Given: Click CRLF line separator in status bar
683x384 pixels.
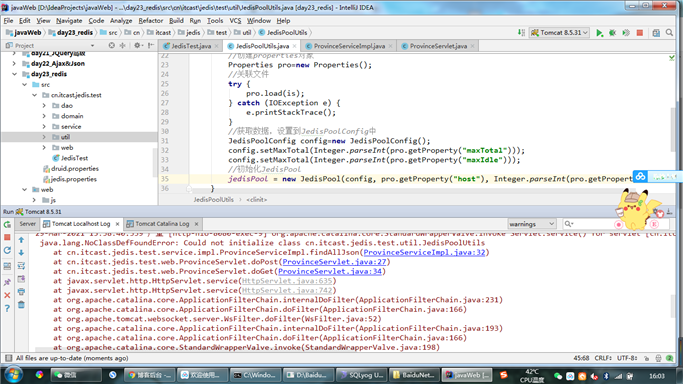Looking at the screenshot, I should coord(603,358).
